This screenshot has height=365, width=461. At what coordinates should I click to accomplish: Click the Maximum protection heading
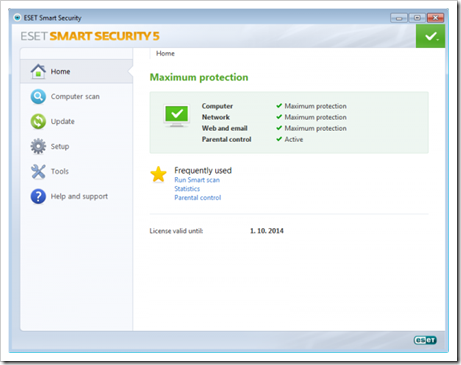pos(199,77)
